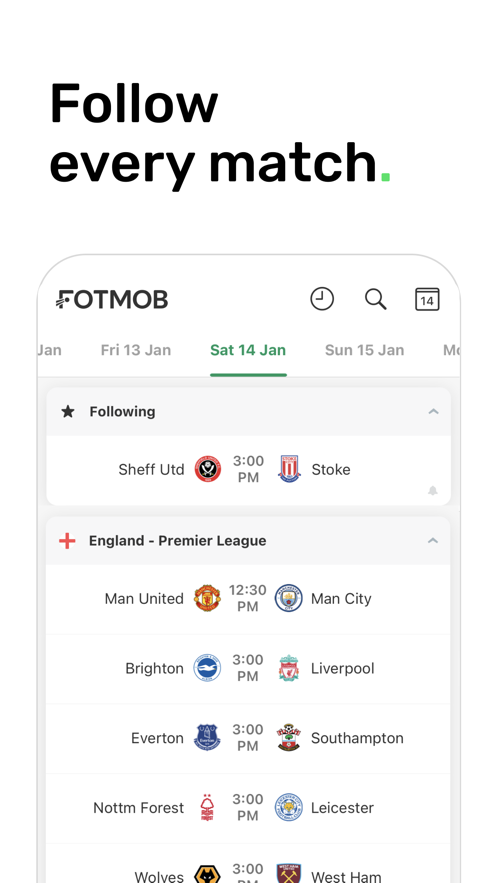The height and width of the screenshot is (883, 497).
Task: Tap the Liverpool club crest
Action: (289, 668)
